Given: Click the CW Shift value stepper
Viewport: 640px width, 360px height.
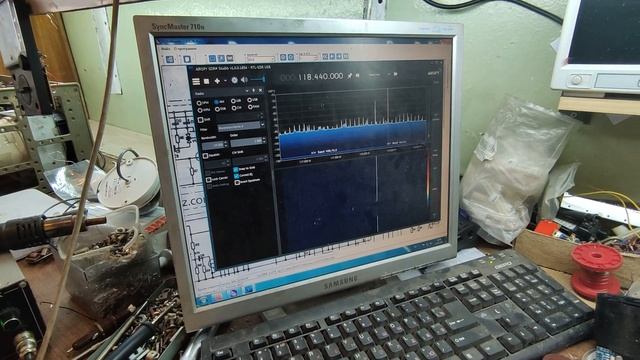Looking at the screenshot, I should (266, 158).
